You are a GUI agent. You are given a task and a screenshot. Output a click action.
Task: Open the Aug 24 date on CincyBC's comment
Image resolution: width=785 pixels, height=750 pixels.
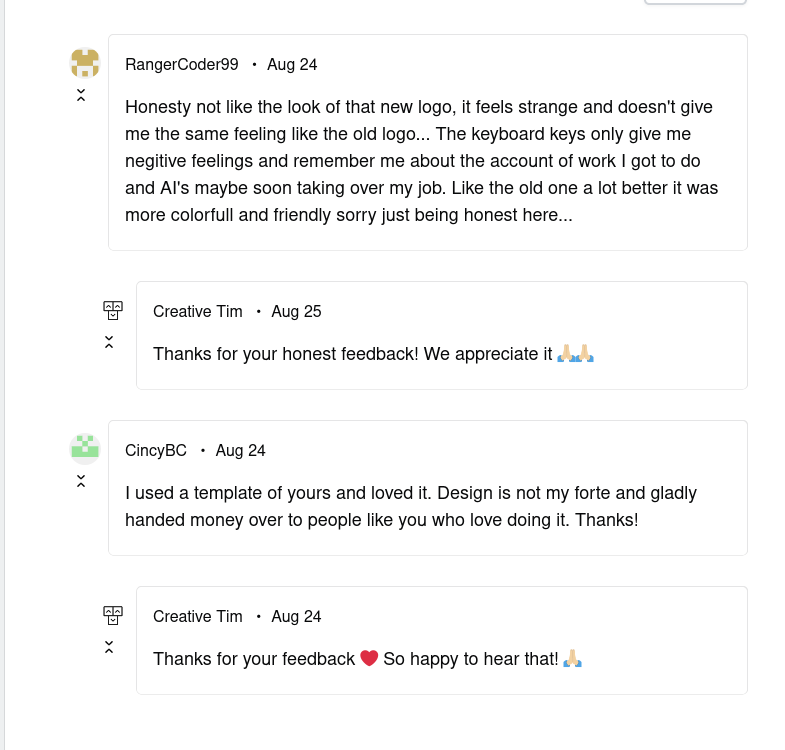point(241,450)
